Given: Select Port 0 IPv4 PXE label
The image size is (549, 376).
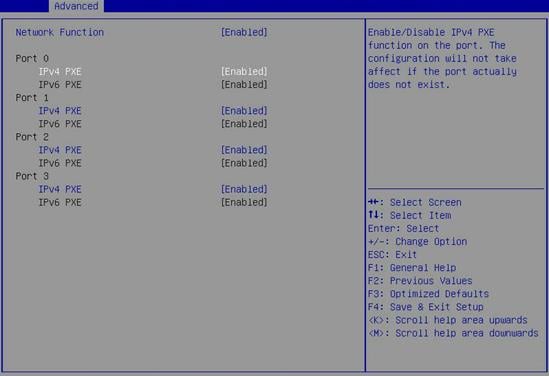Looking at the screenshot, I should [60, 71].
